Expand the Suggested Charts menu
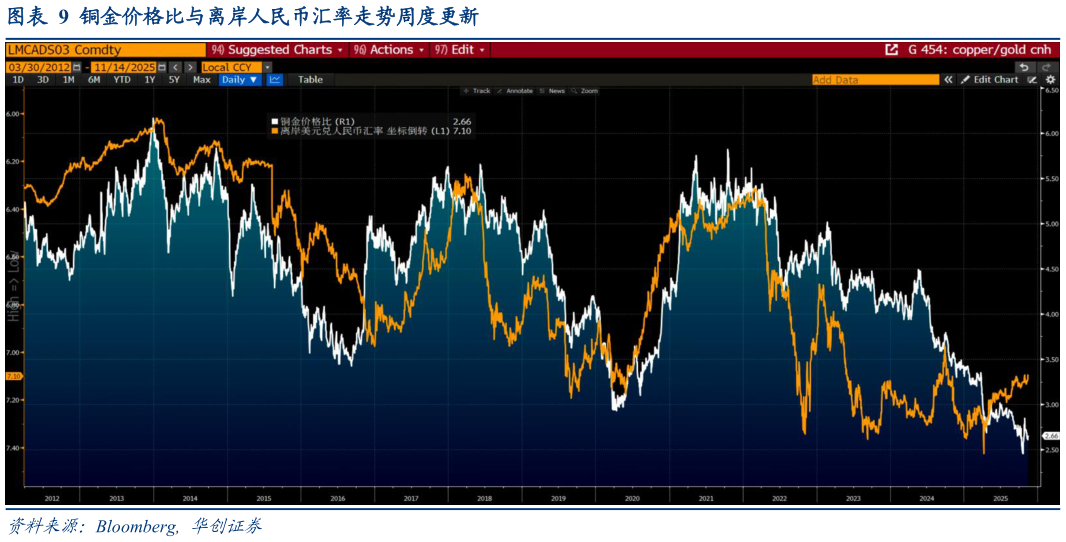 pos(278,49)
